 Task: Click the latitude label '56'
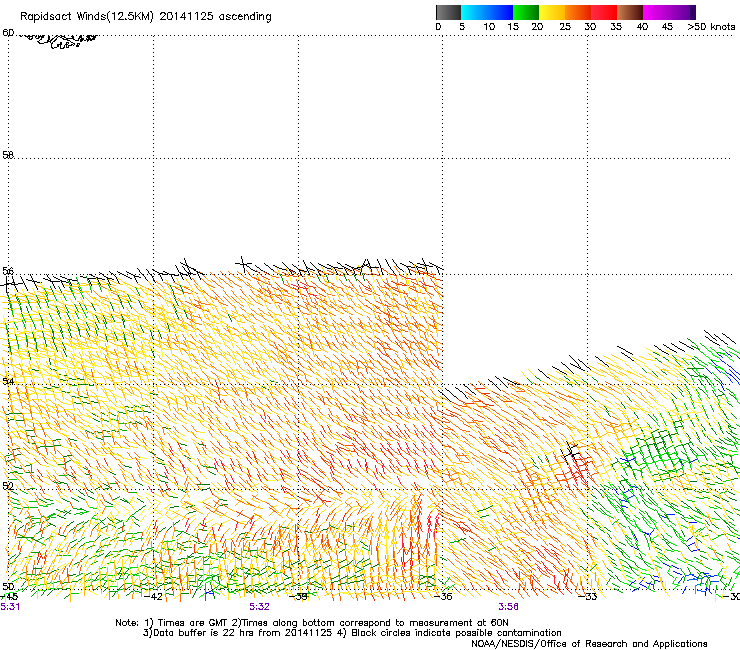(x=8, y=271)
